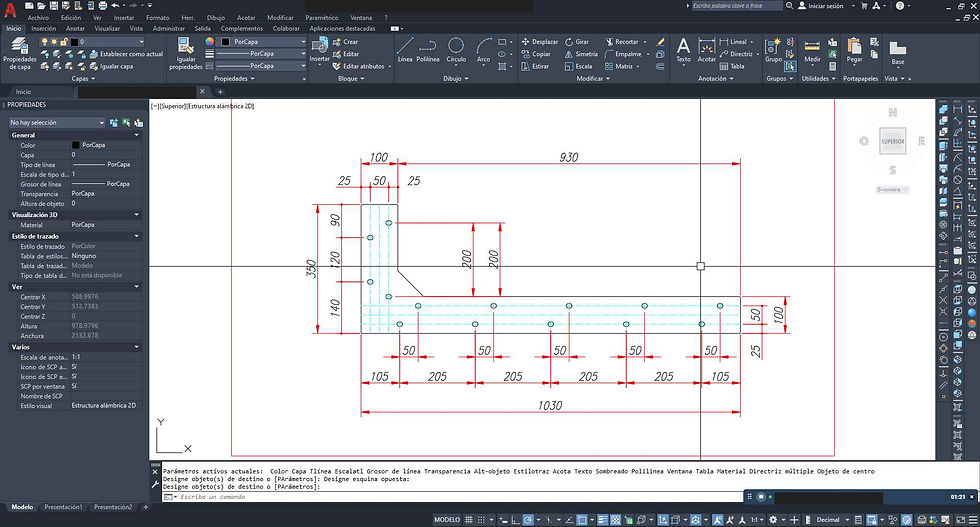Viewport: 980px width, 527px height.
Task: Click the SUPERIOR face of the ViewCube
Action: point(892,141)
